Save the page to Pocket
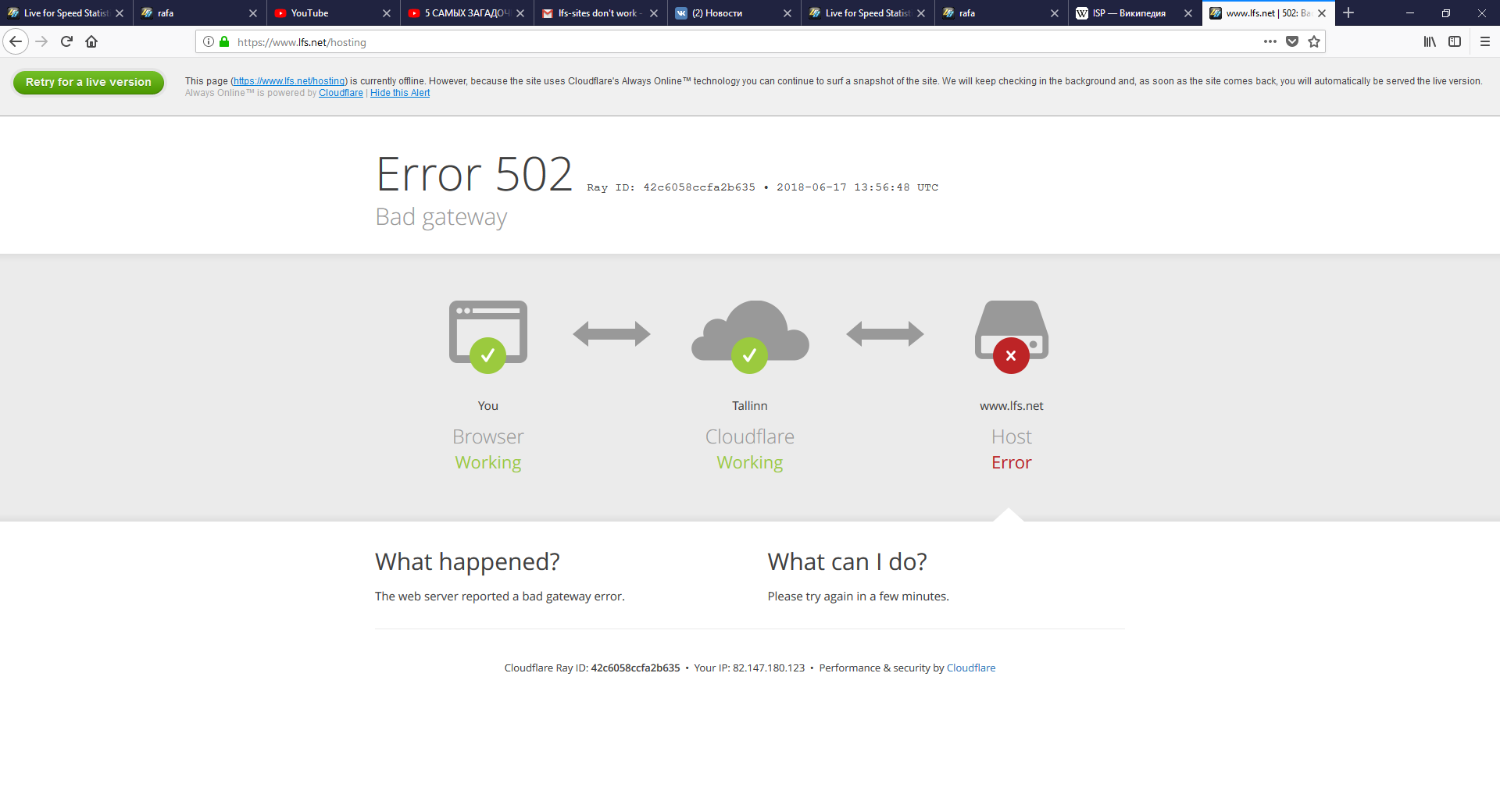This screenshot has height=812, width=1500. [1292, 41]
